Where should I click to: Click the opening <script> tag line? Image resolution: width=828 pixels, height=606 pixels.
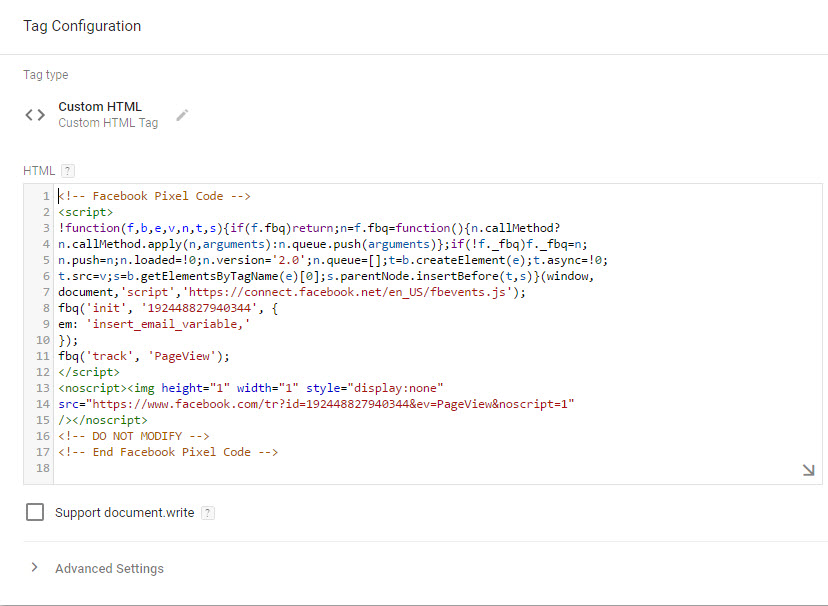tap(86, 212)
